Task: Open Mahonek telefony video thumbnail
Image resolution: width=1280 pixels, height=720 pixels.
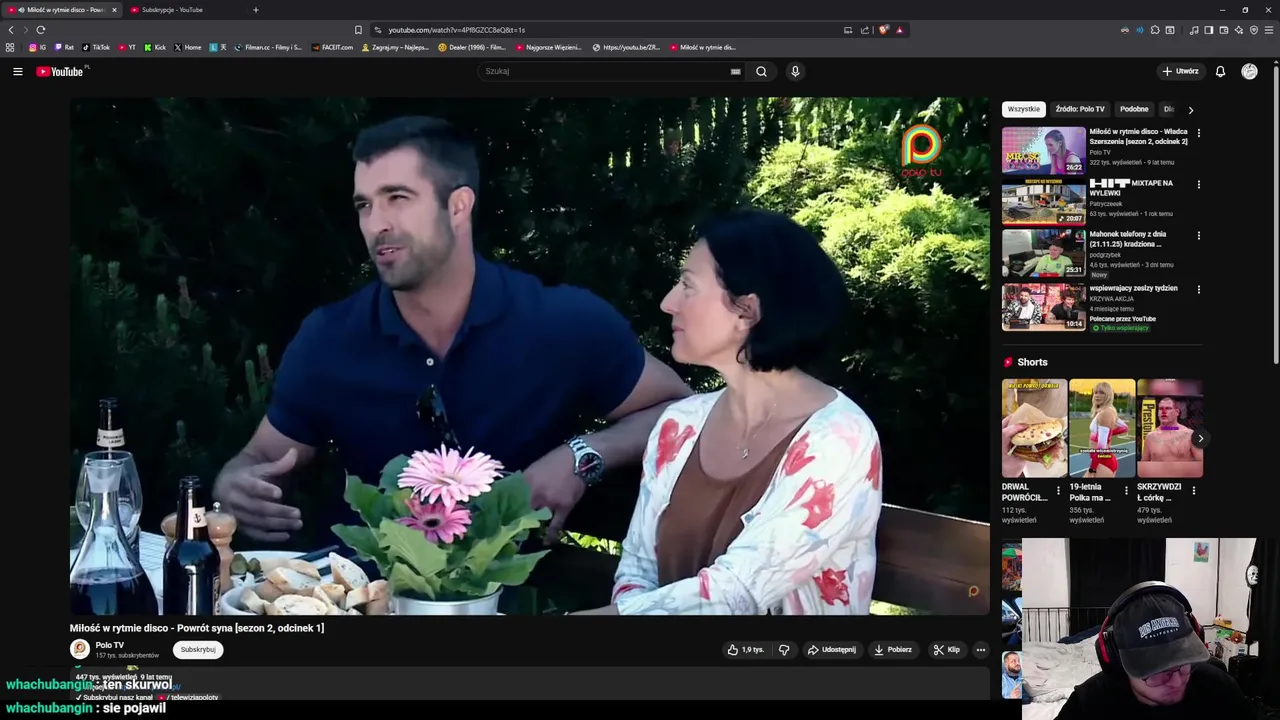Action: click(x=1043, y=253)
